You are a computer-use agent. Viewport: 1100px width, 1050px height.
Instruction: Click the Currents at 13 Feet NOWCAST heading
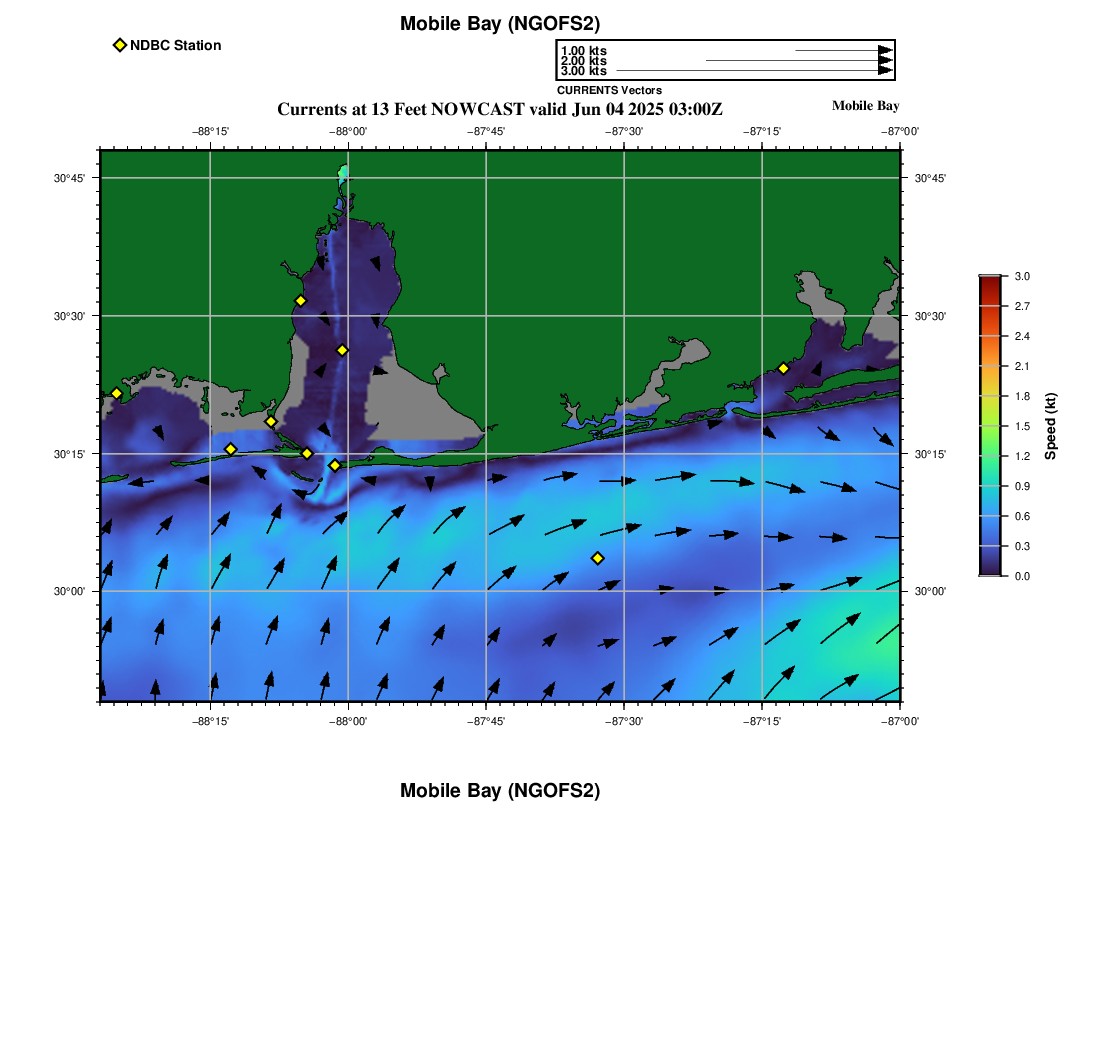click(499, 109)
